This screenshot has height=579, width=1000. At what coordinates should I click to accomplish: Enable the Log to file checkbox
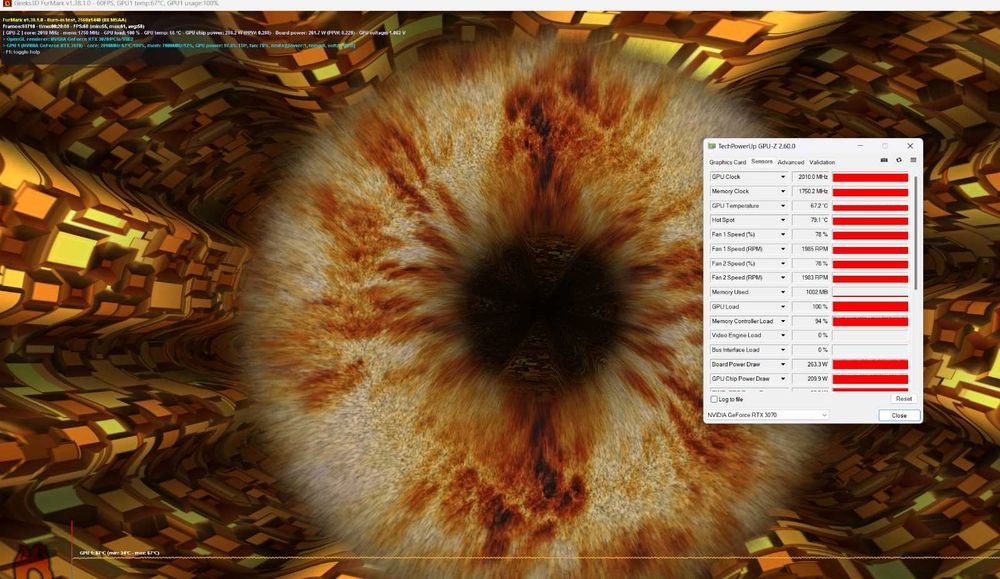(714, 399)
